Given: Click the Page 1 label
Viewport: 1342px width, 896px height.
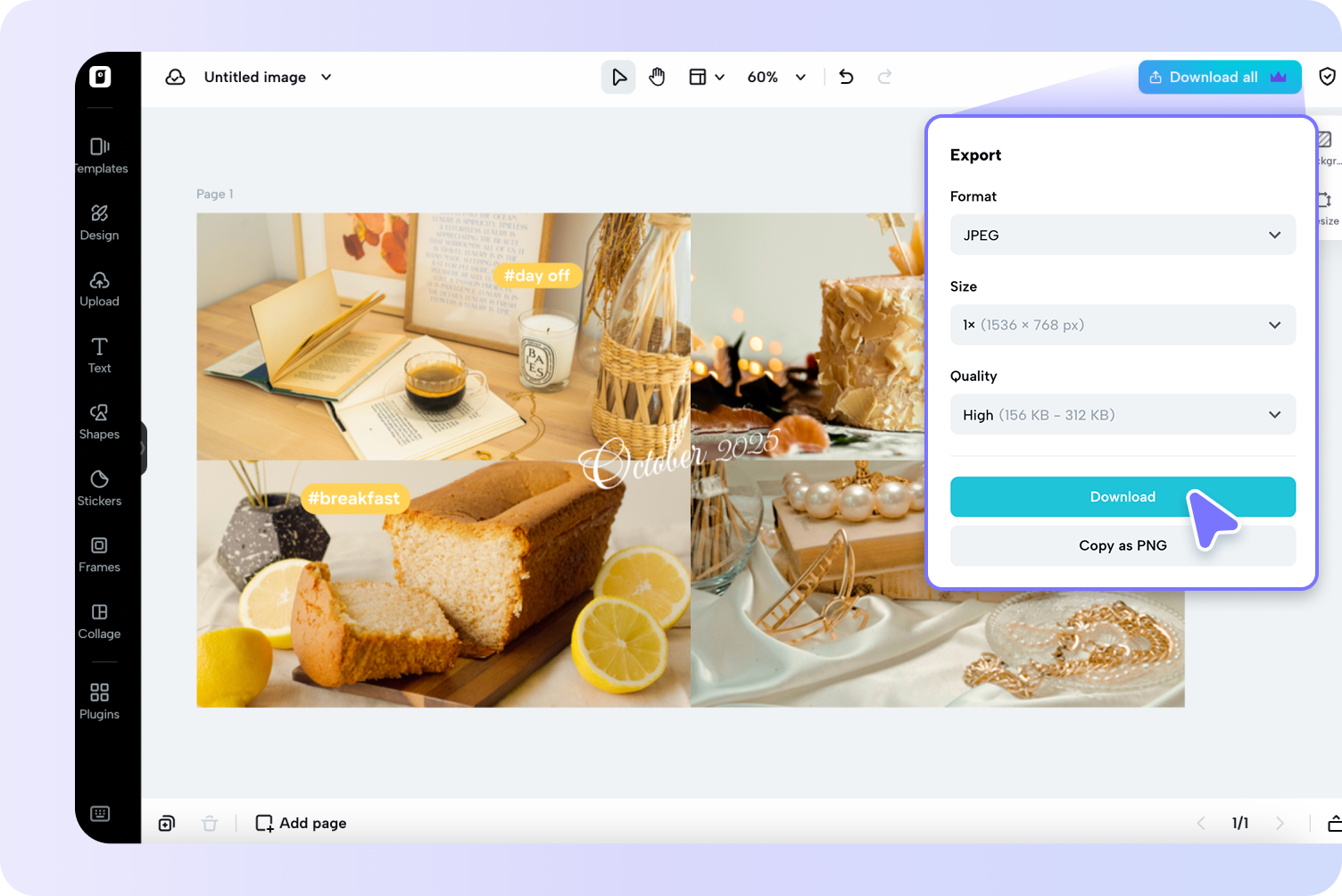Looking at the screenshot, I should click(215, 194).
